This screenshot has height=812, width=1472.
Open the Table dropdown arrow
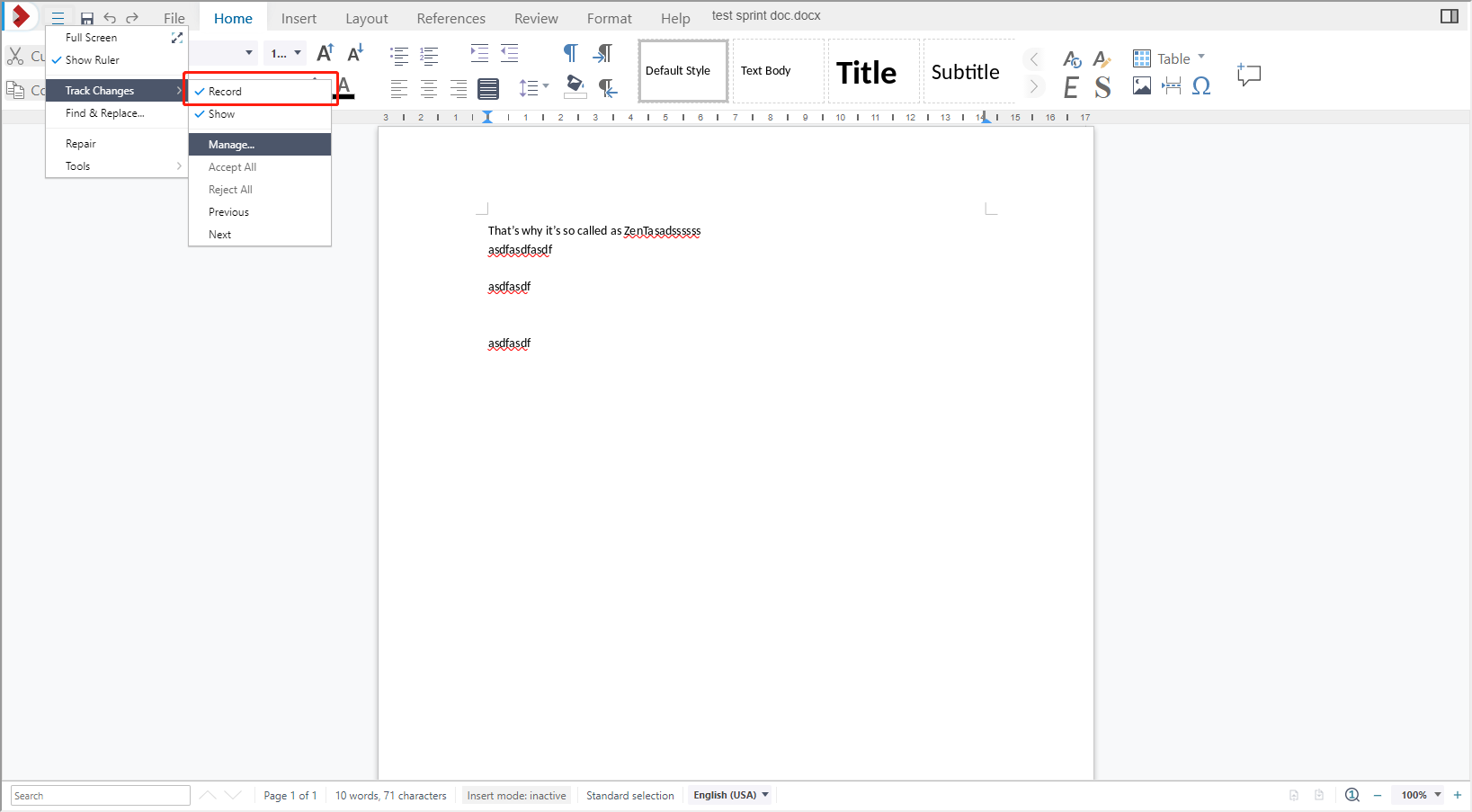click(1201, 58)
